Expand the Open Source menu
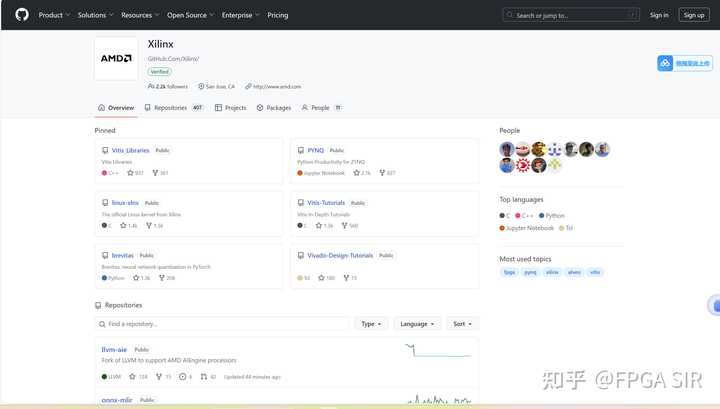 tap(190, 15)
